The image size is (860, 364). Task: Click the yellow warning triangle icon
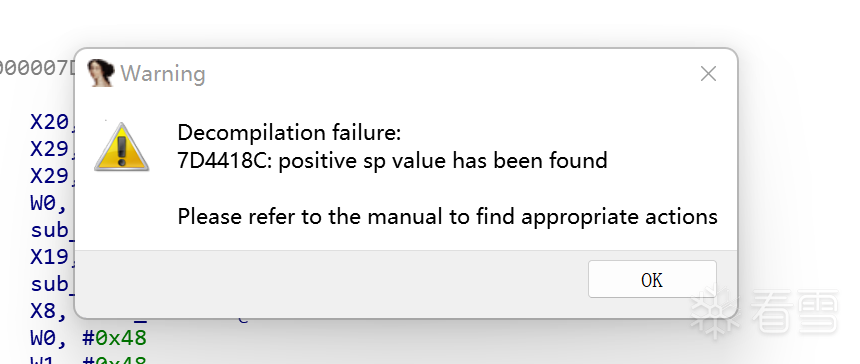click(x=122, y=147)
